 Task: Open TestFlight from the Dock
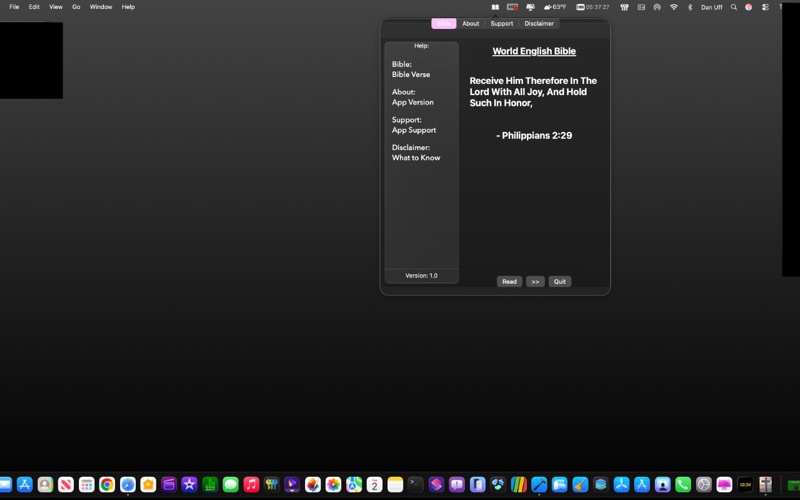point(621,484)
